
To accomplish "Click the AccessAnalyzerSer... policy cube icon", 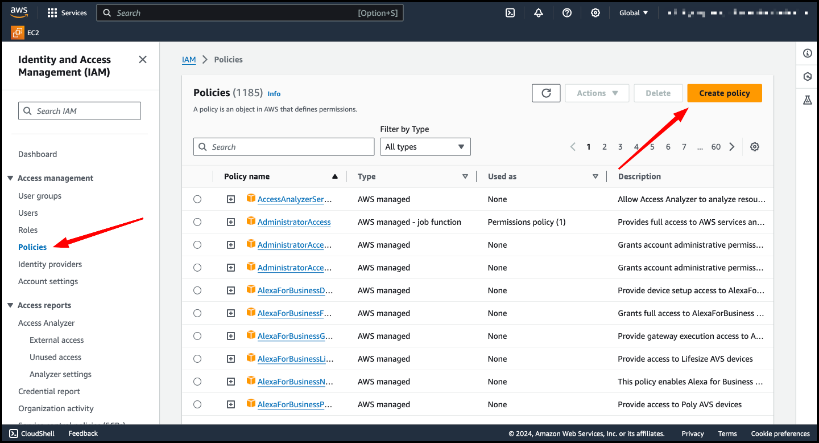I will (251, 199).
